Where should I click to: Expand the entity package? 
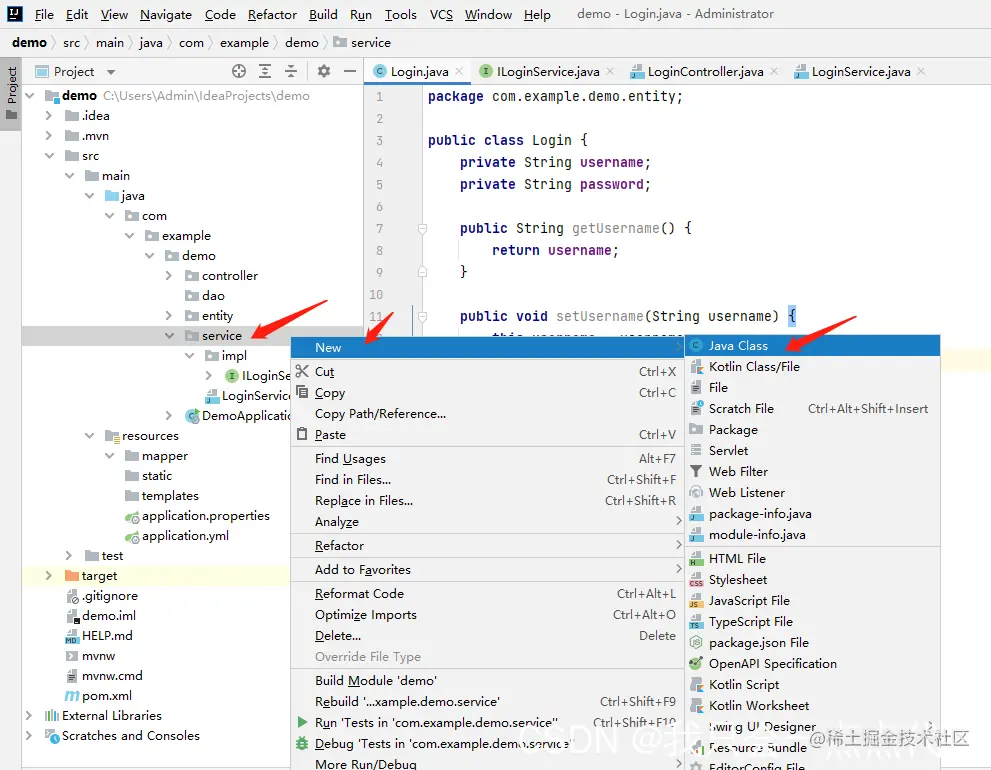coord(169,315)
